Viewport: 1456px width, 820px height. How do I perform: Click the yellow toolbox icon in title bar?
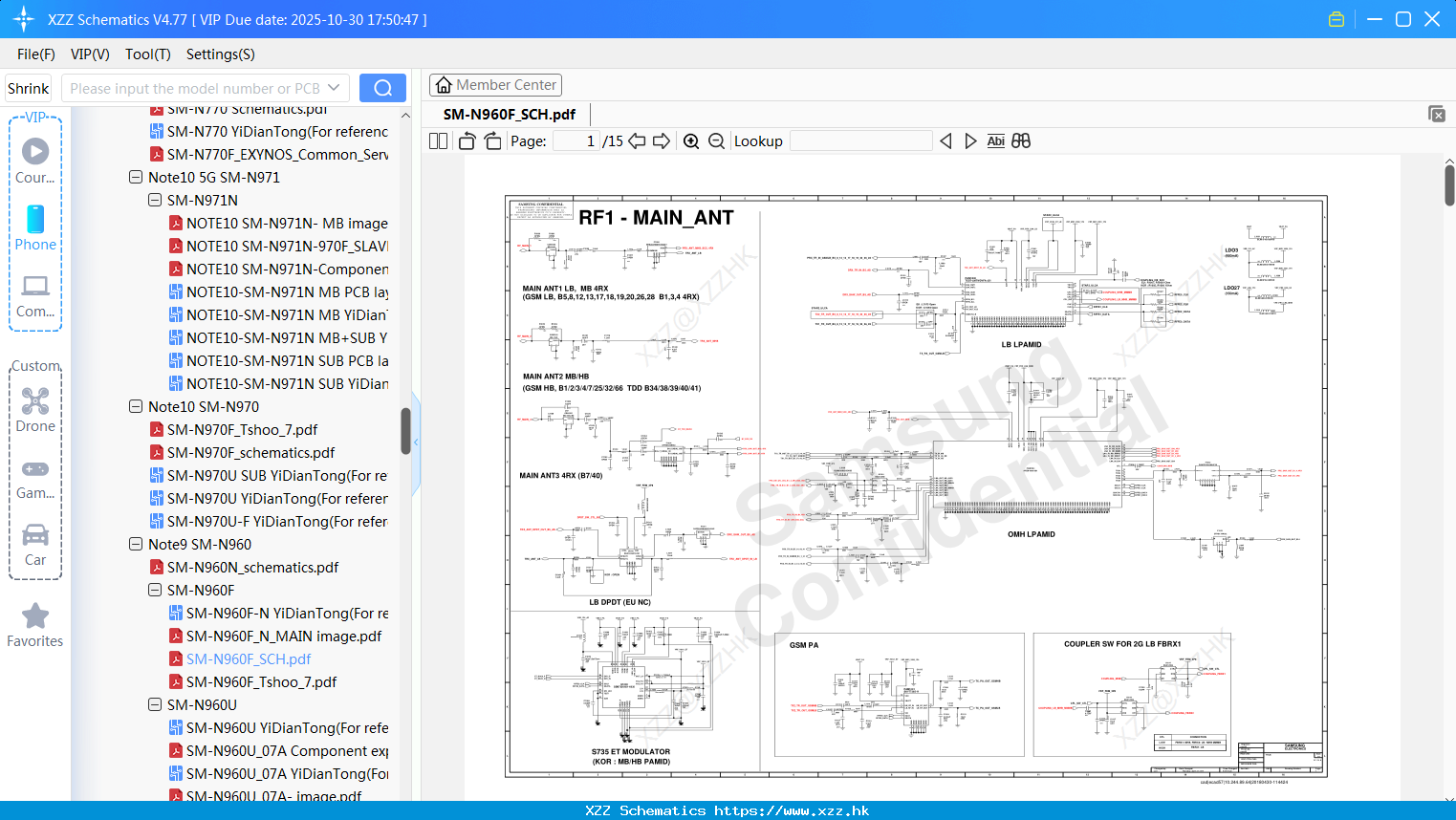[x=1336, y=19]
